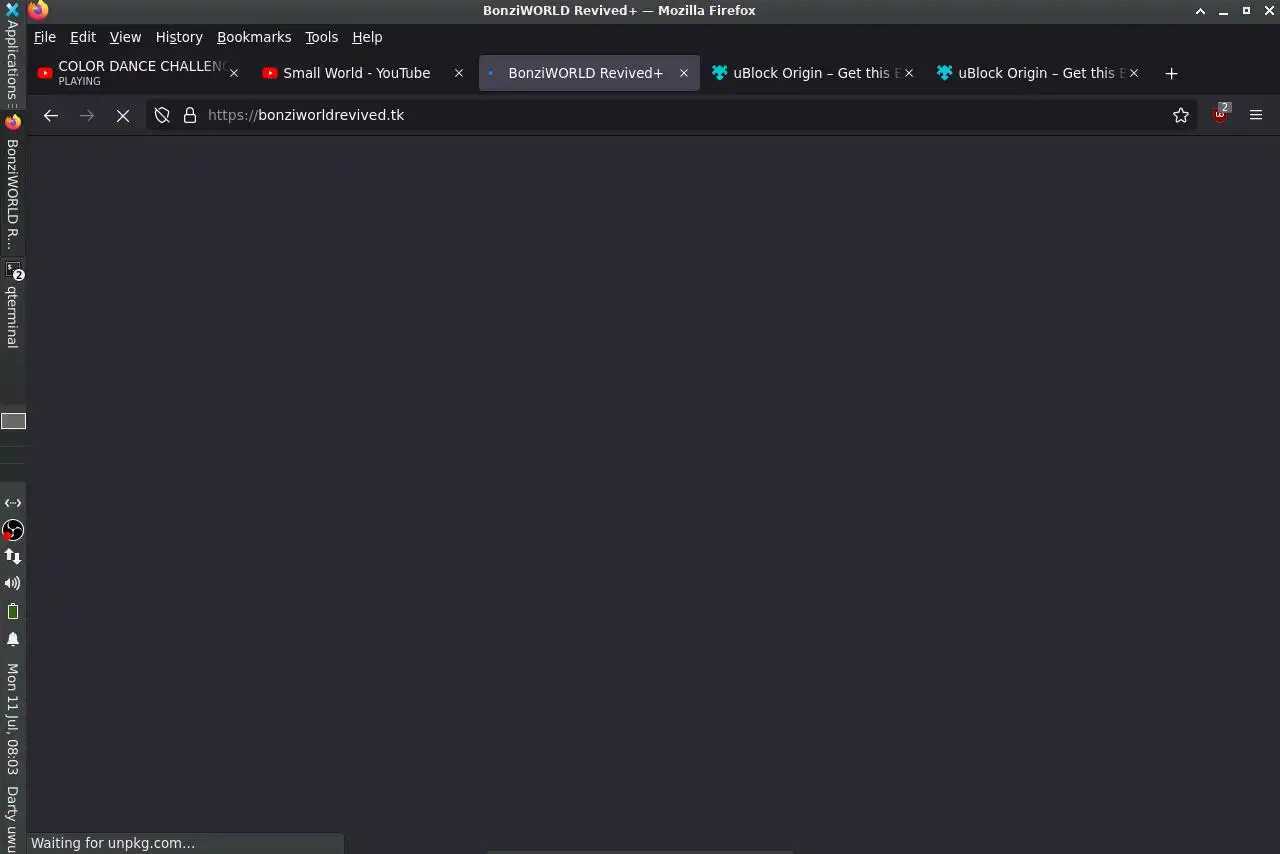Switch to Small World - YouTube tab

363,73
